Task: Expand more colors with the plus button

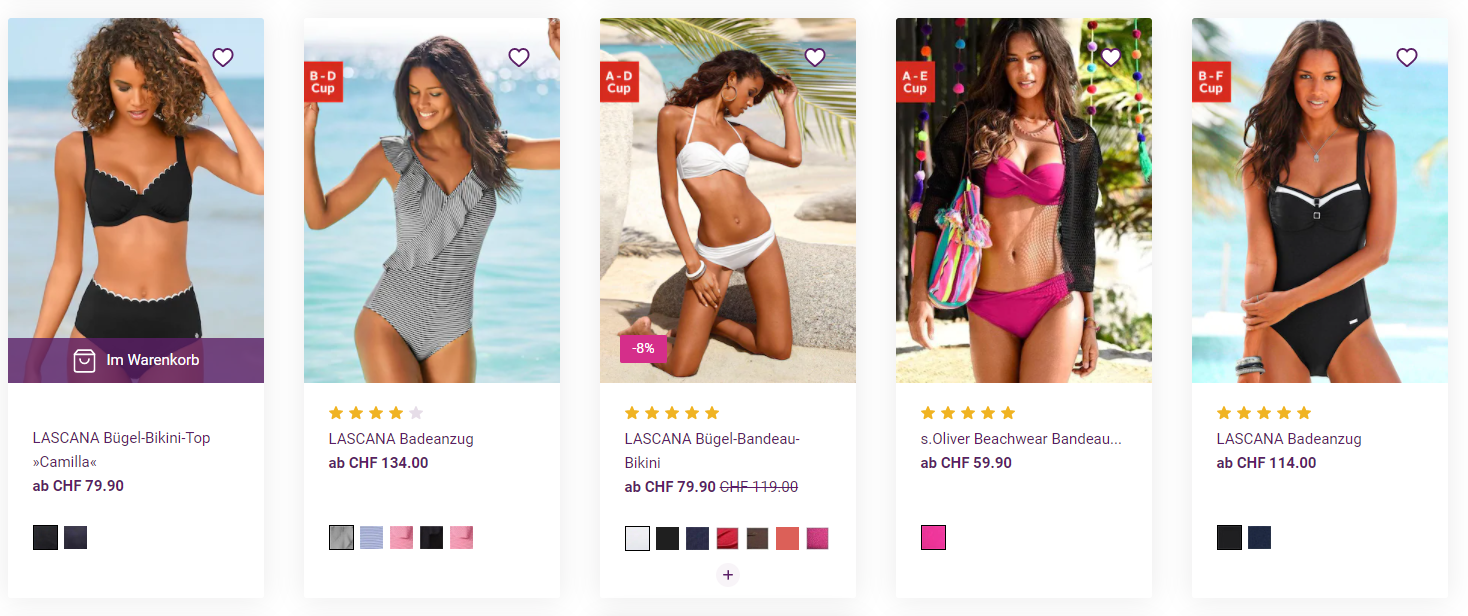Action: tap(728, 575)
